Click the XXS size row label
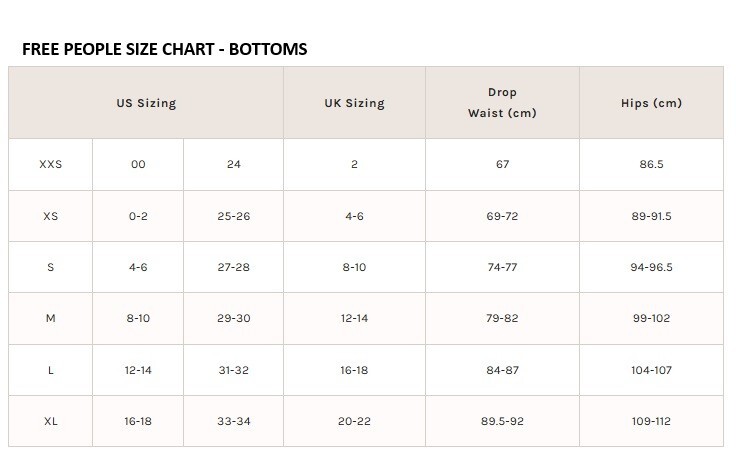 (x=51, y=165)
